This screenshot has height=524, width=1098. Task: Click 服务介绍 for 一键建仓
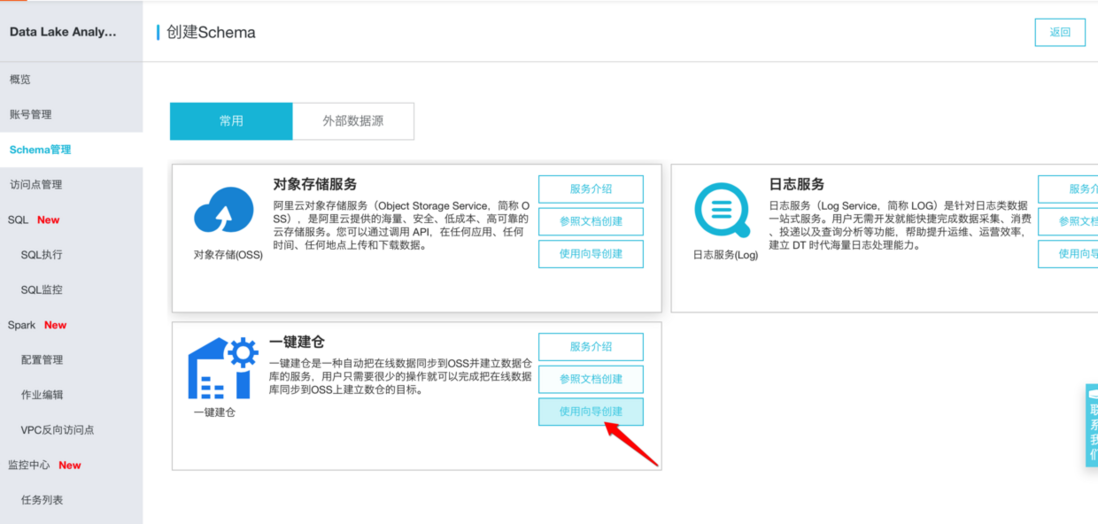590,347
